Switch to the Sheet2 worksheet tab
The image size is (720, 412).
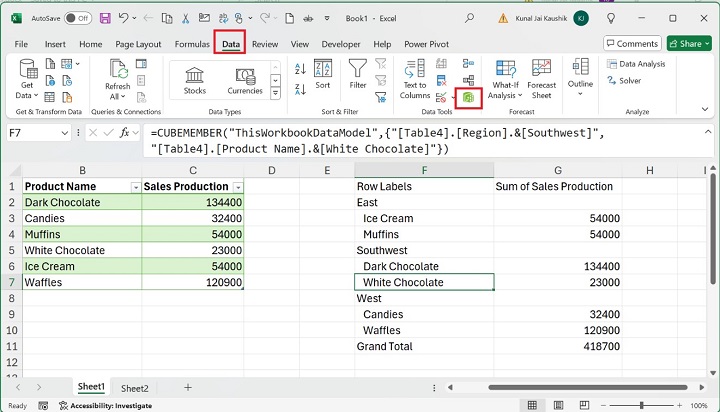[134, 388]
